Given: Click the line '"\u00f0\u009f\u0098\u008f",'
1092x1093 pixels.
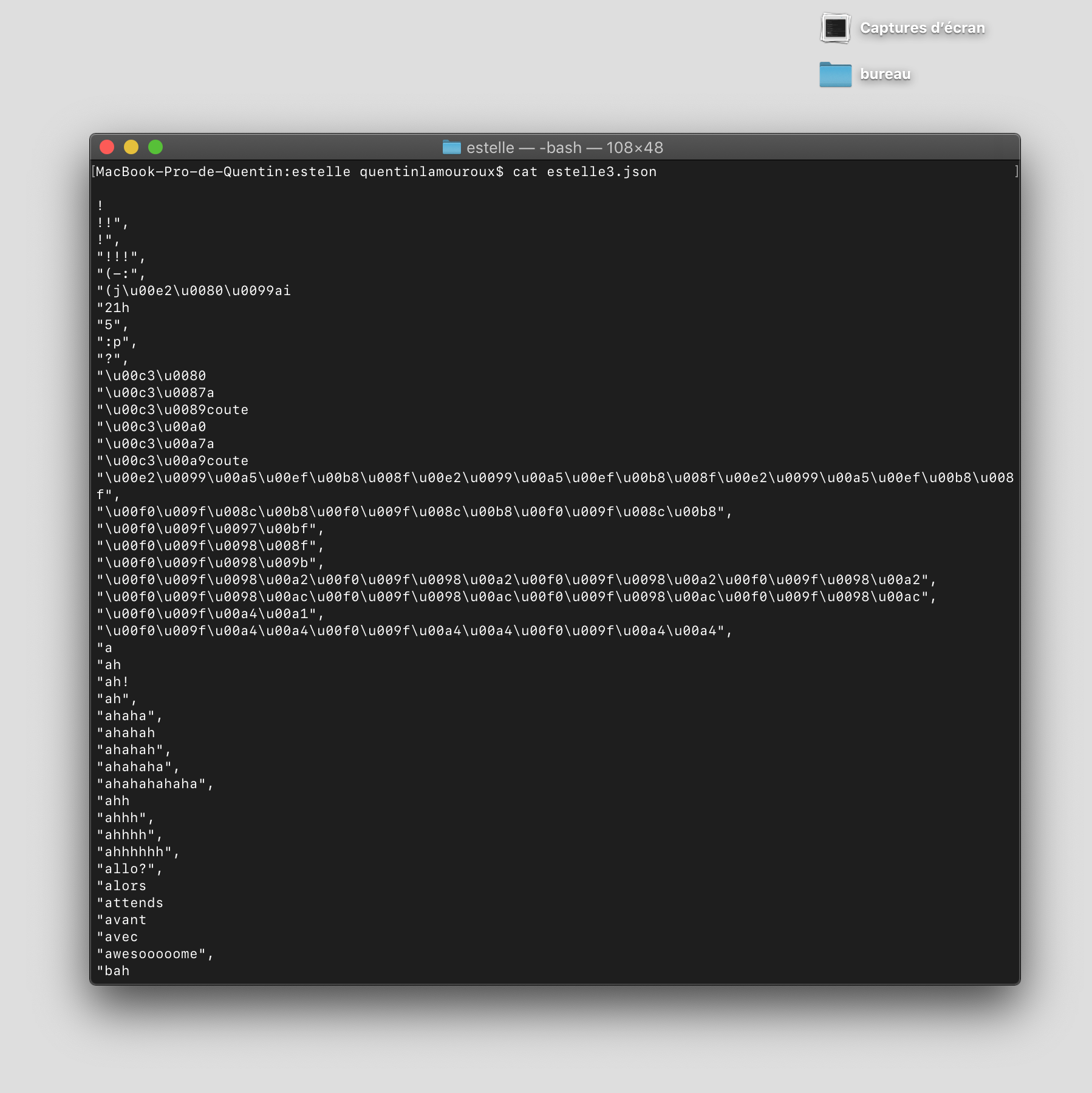Looking at the screenshot, I should 211,546.
